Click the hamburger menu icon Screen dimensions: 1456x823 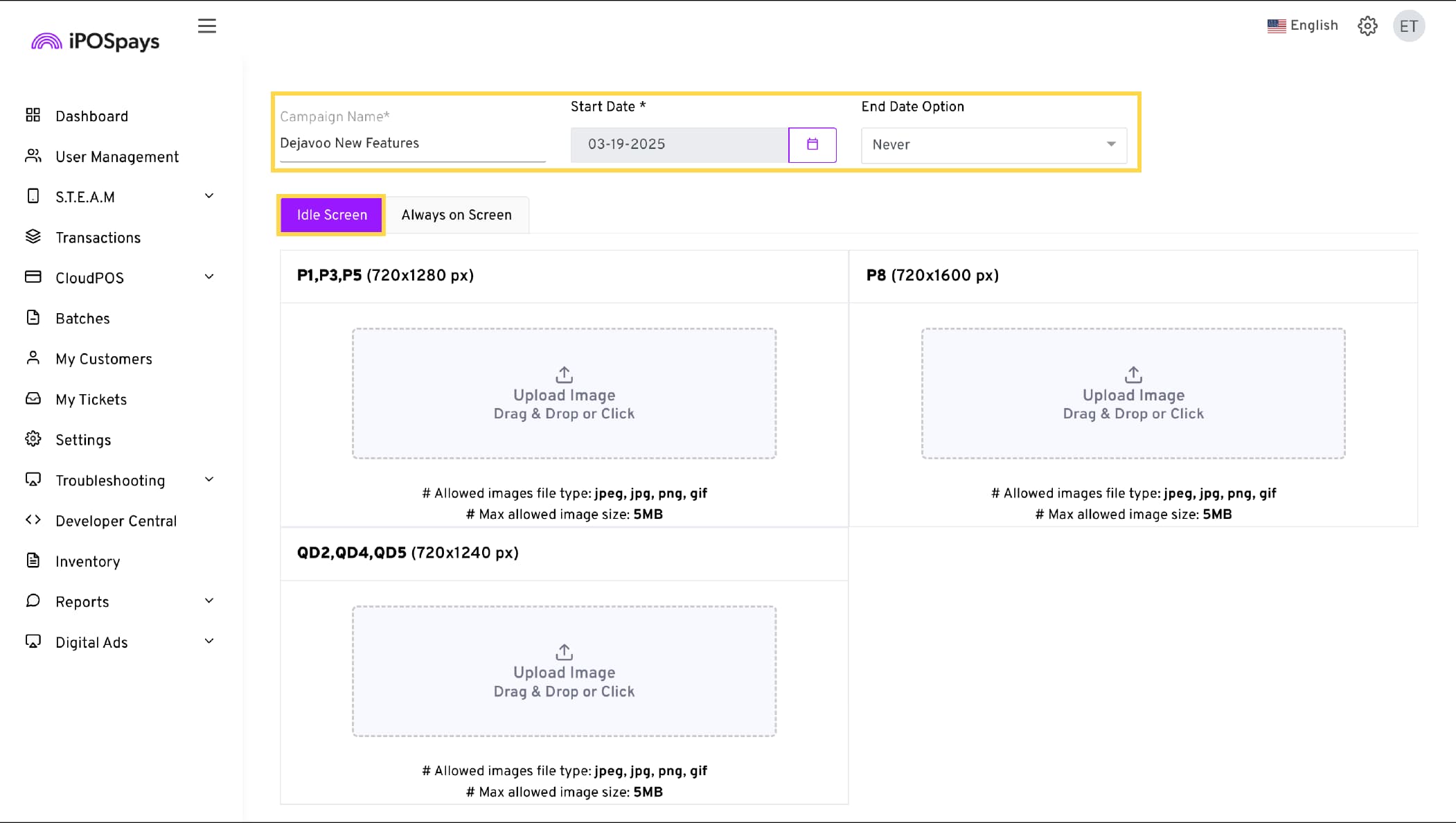206,26
